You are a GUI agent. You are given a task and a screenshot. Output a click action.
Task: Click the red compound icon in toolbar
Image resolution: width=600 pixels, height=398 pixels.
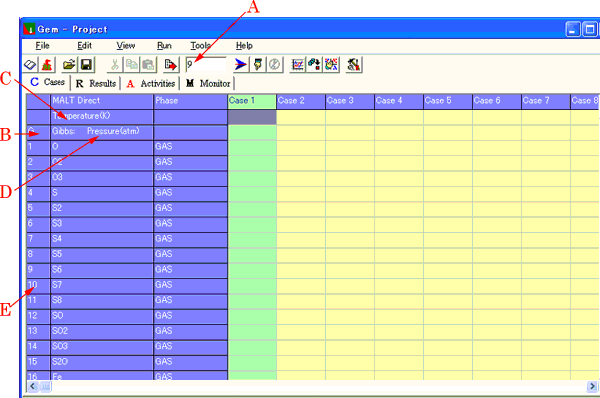(47, 65)
